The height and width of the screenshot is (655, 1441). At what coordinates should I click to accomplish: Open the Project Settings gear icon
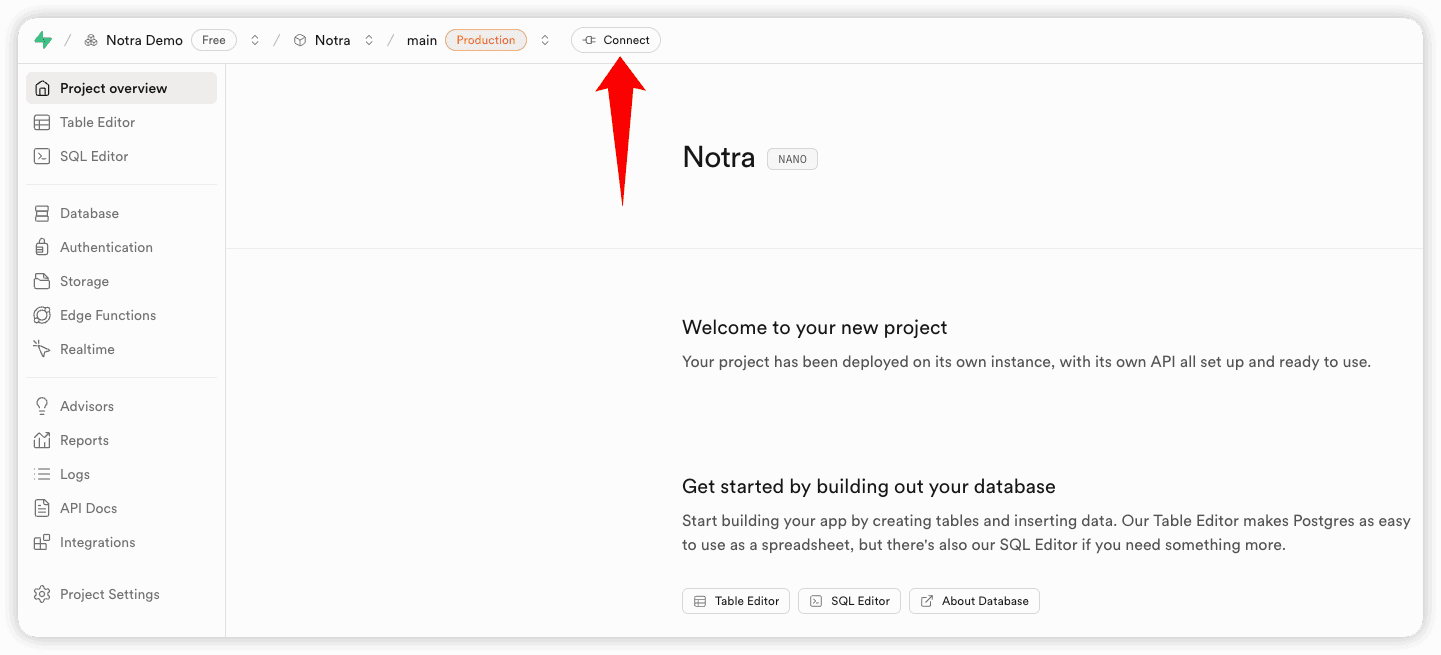42,595
